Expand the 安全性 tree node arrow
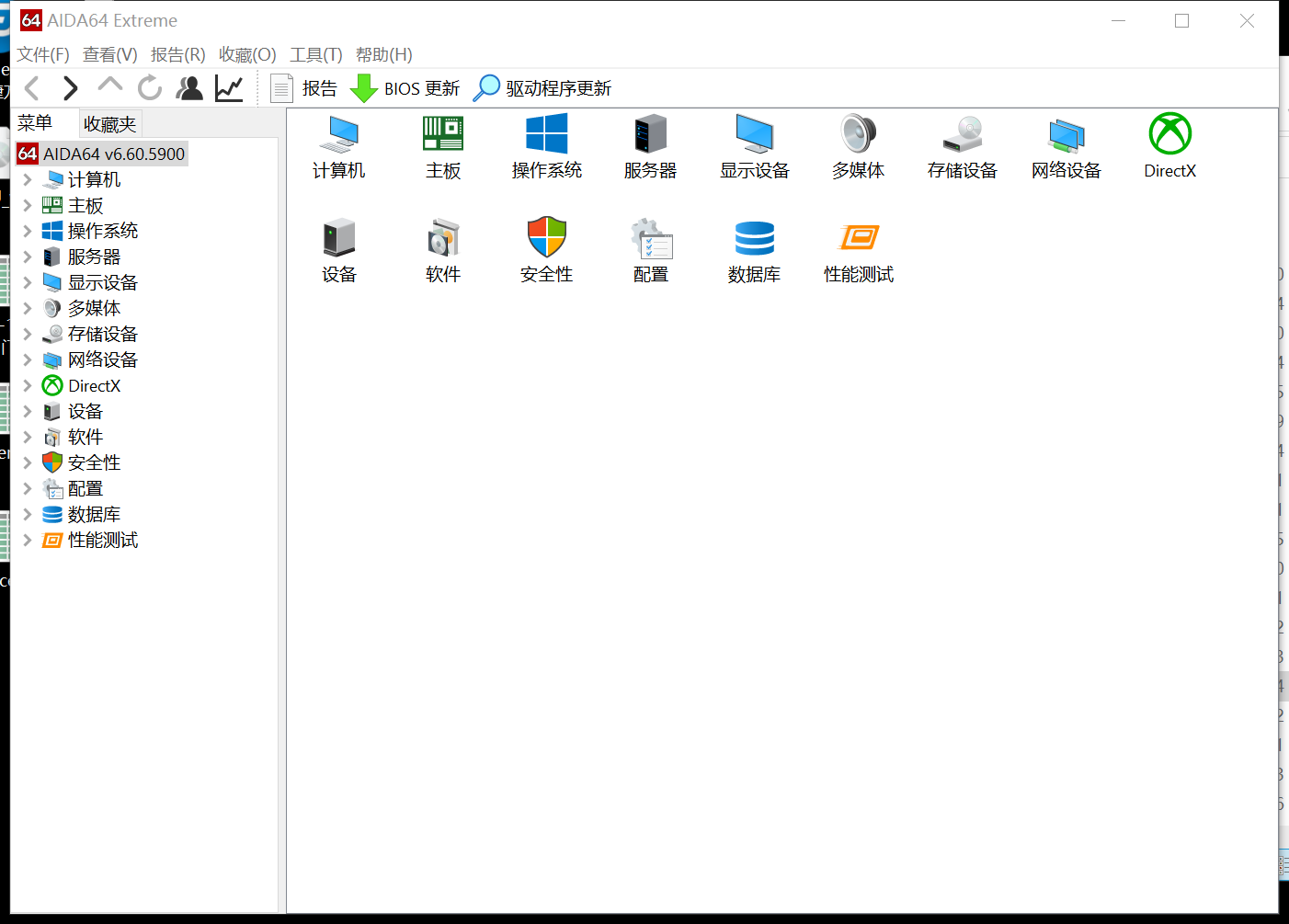The height and width of the screenshot is (924, 1289). click(x=28, y=462)
